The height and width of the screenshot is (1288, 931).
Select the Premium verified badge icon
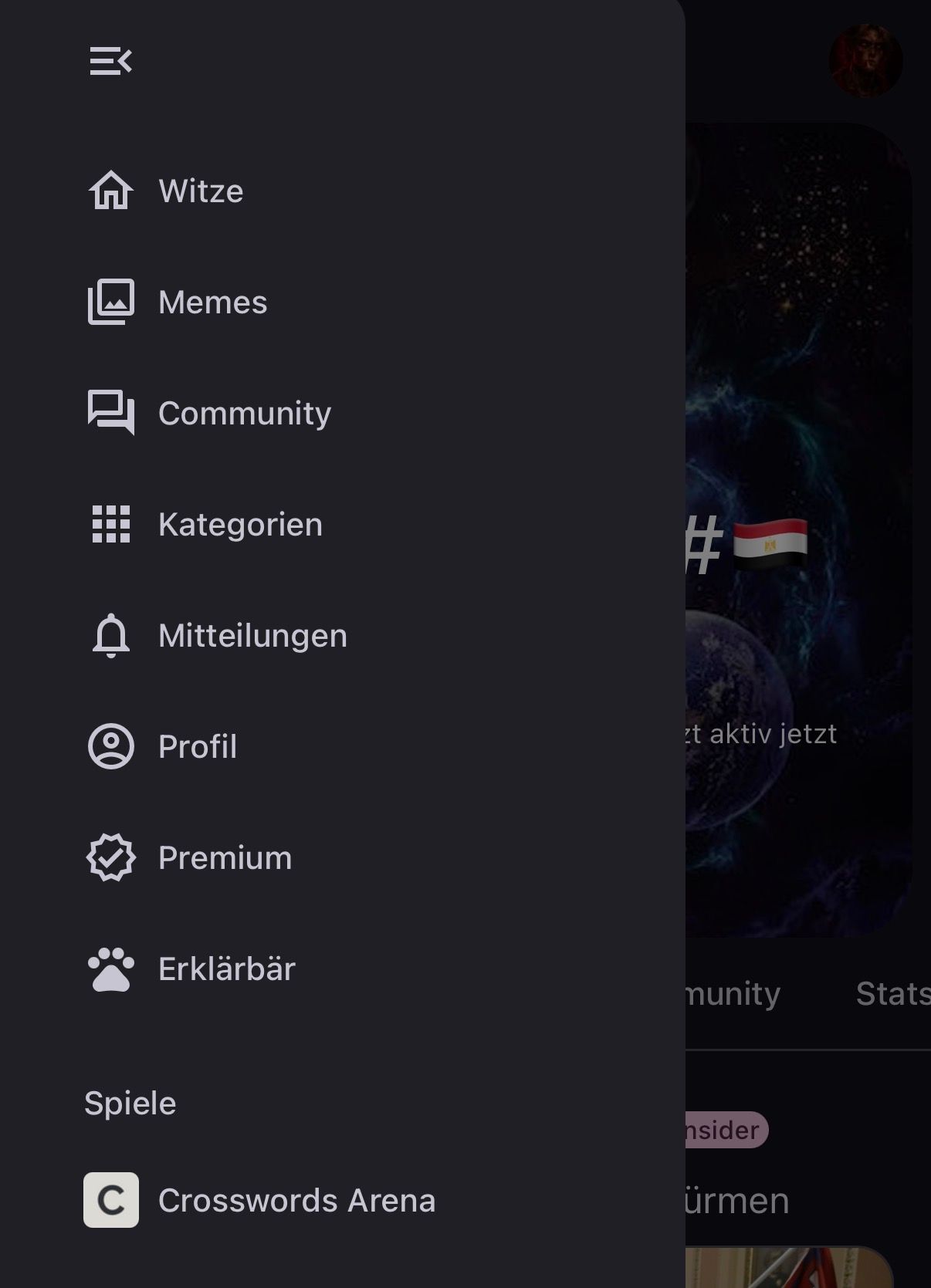(x=110, y=857)
